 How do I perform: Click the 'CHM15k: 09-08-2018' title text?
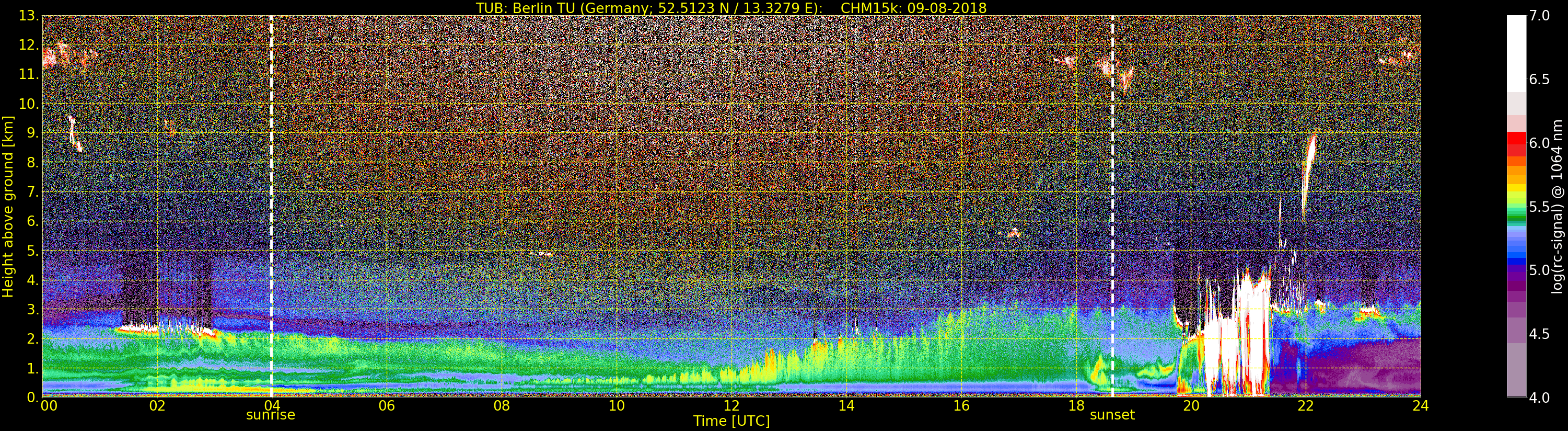tap(913, 8)
